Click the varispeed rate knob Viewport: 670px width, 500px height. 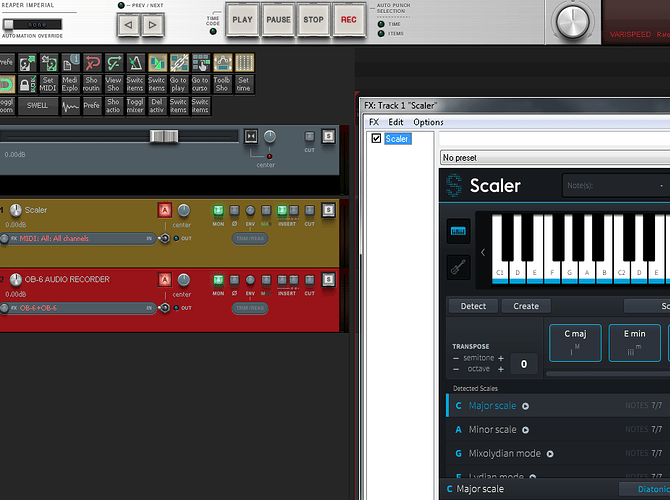click(573, 21)
